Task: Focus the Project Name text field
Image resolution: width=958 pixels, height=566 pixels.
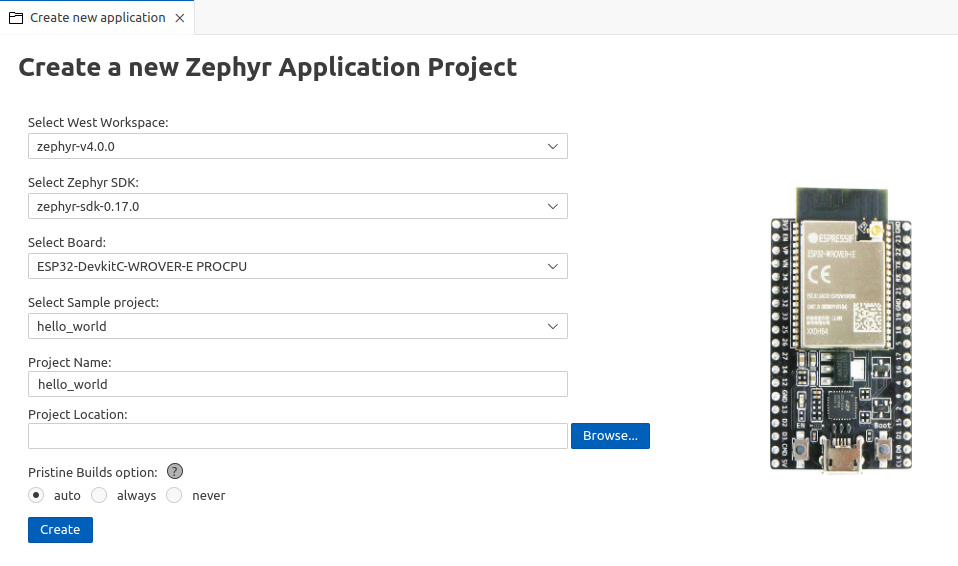Action: pyautogui.click(x=297, y=384)
